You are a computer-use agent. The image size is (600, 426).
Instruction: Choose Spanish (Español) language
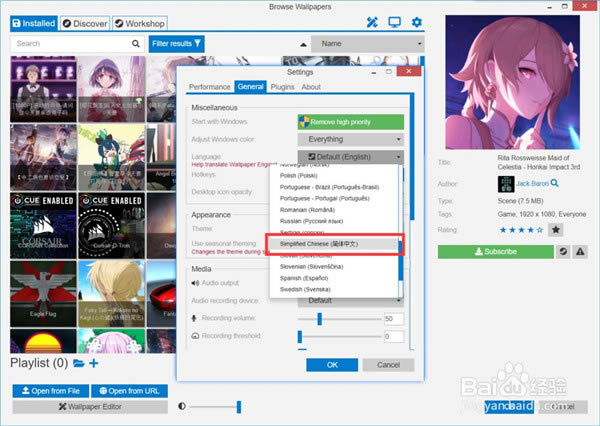(334, 278)
